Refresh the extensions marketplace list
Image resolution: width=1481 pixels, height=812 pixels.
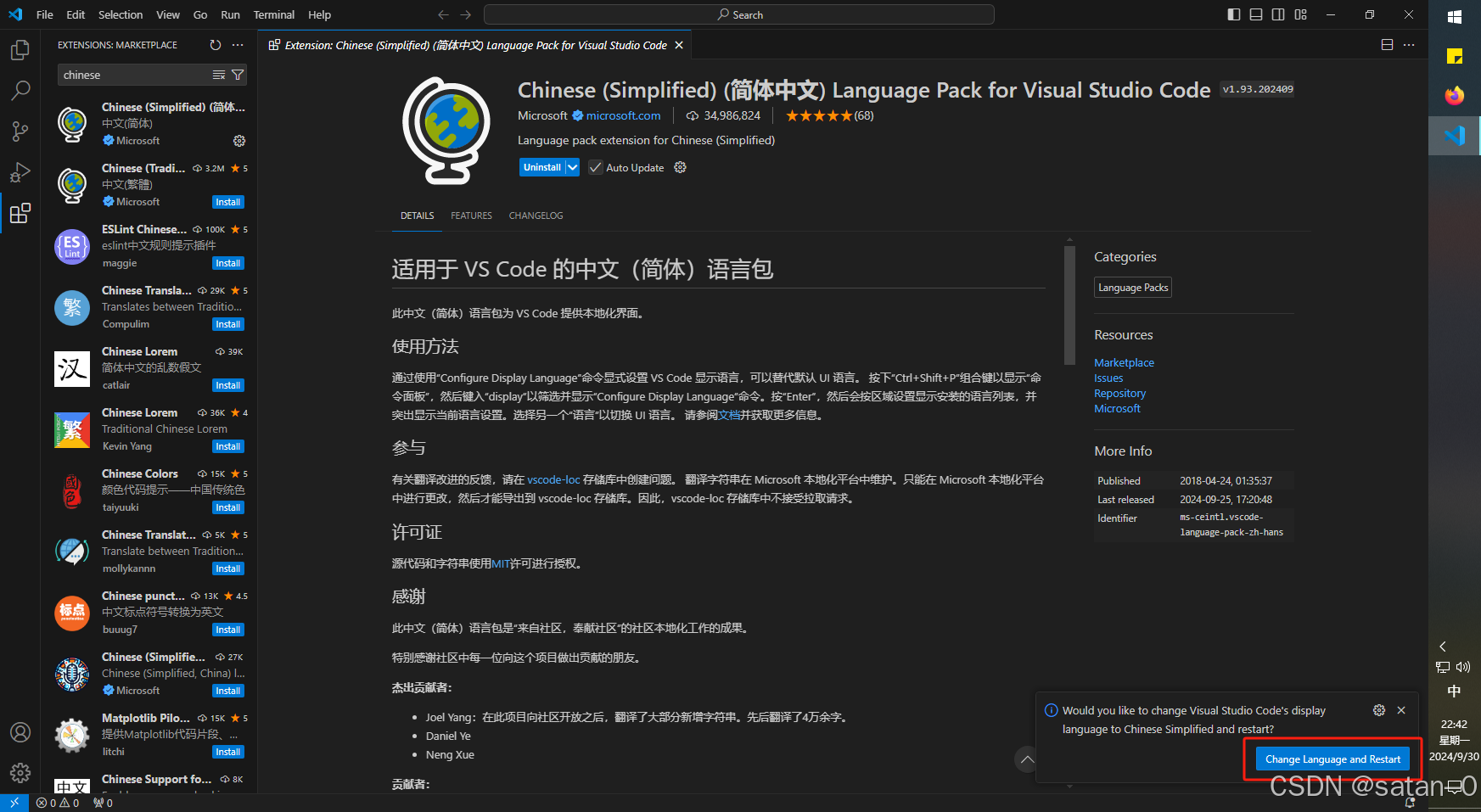(216, 45)
